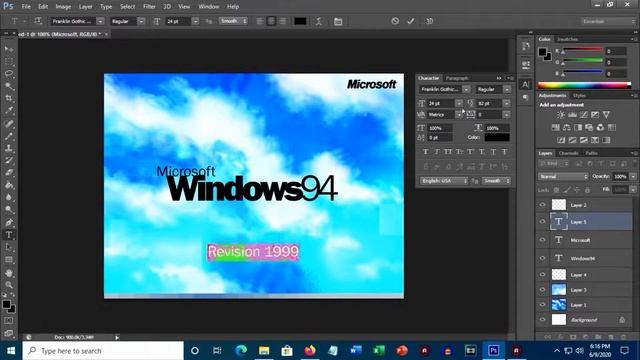The width and height of the screenshot is (640, 360).
Task: Open File Explorer from the taskbar
Action: coord(264,350)
